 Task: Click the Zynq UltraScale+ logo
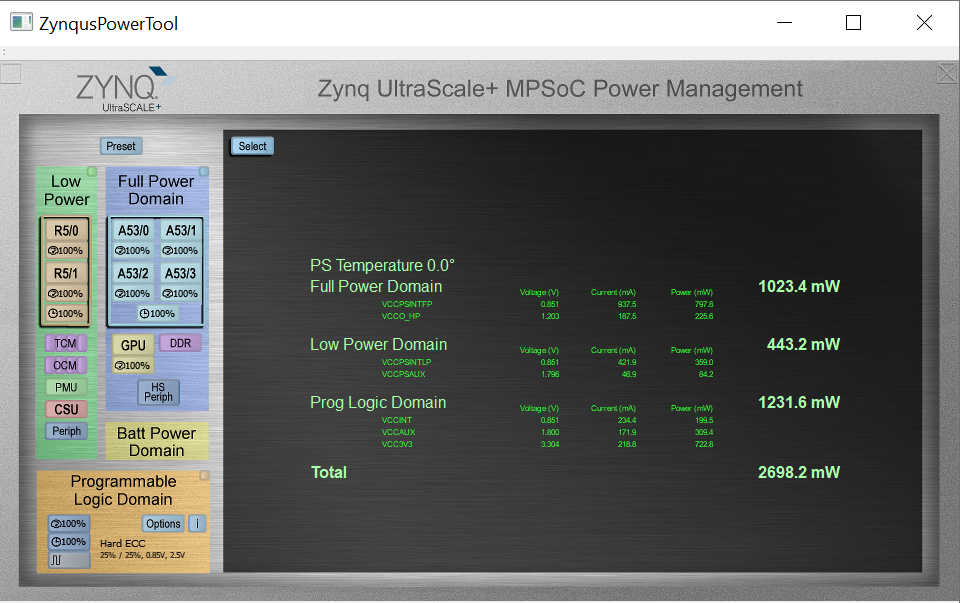[x=126, y=89]
